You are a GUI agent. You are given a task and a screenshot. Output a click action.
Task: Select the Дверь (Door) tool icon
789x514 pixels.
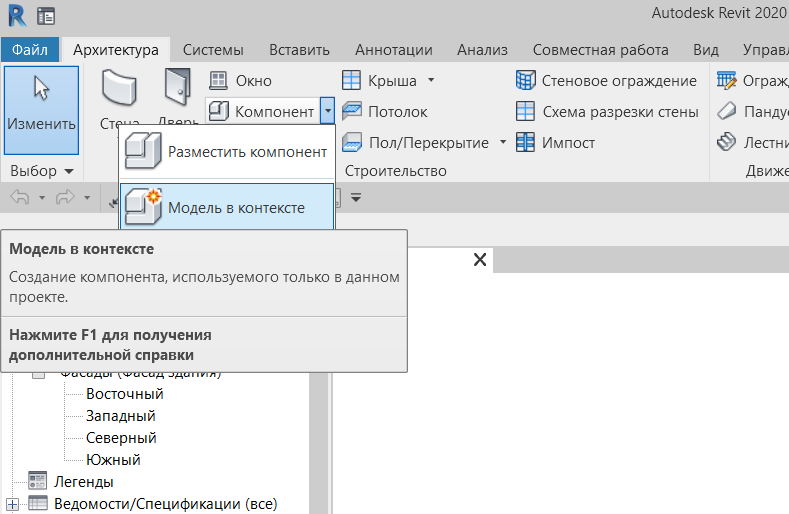[176, 90]
